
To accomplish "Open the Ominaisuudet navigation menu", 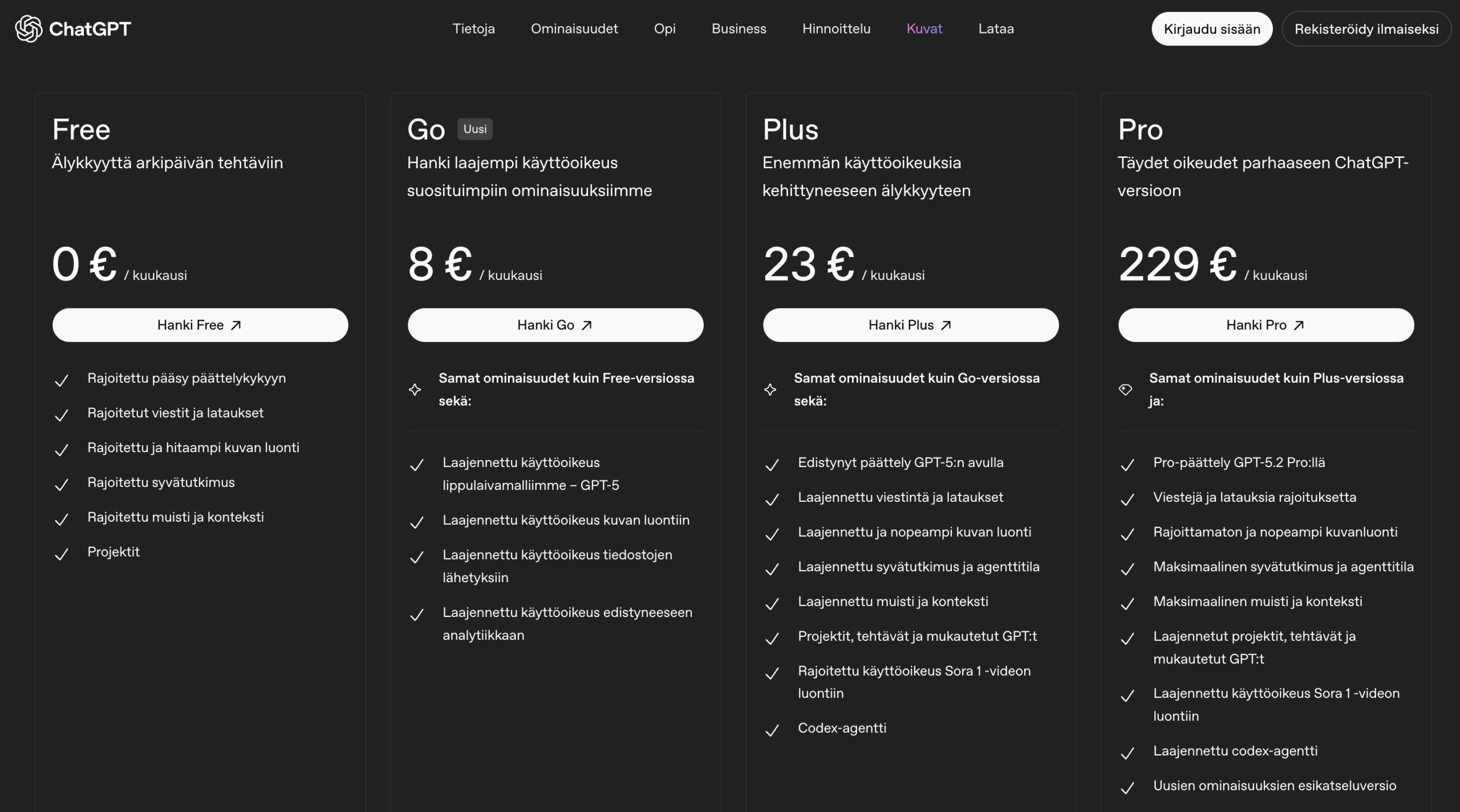I will coord(574,29).
